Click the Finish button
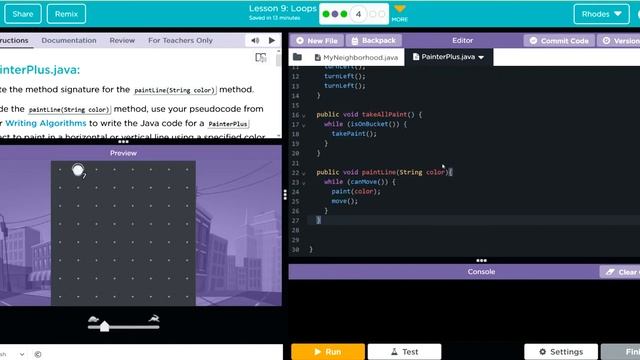The height and width of the screenshot is (360, 640). [621, 351]
